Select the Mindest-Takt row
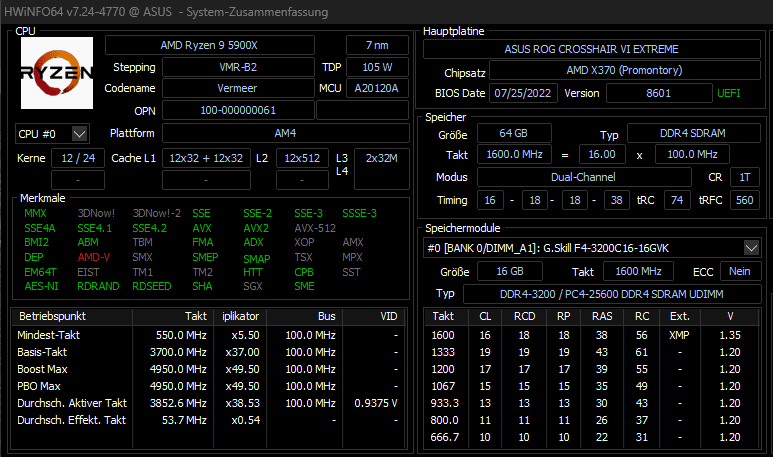This screenshot has width=773, height=457. pos(208,335)
